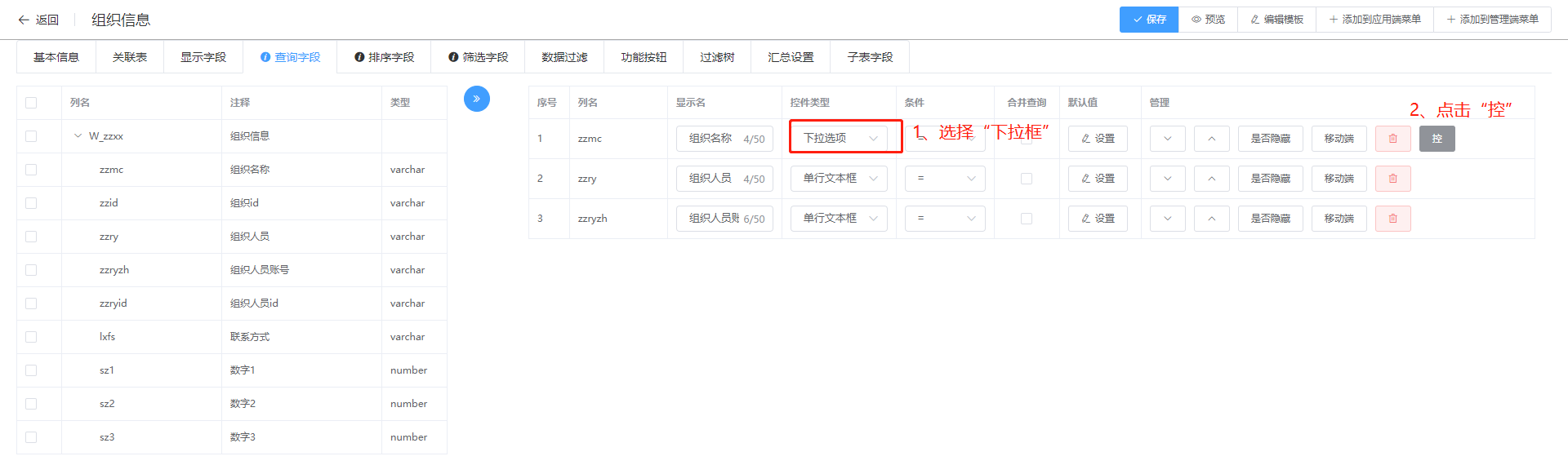Click the 预览 button

coord(1208,20)
